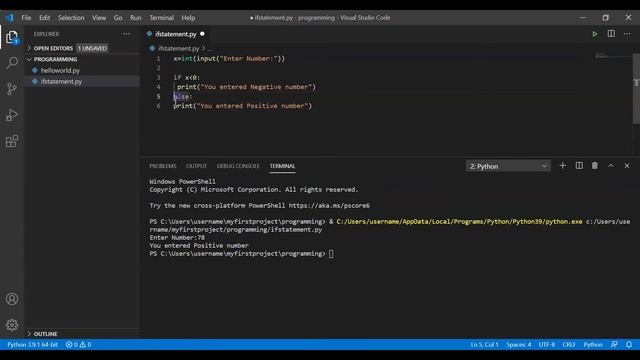The height and width of the screenshot is (360, 640).
Task: Place cursor on line 1 x=int input code
Action: [x=229, y=58]
